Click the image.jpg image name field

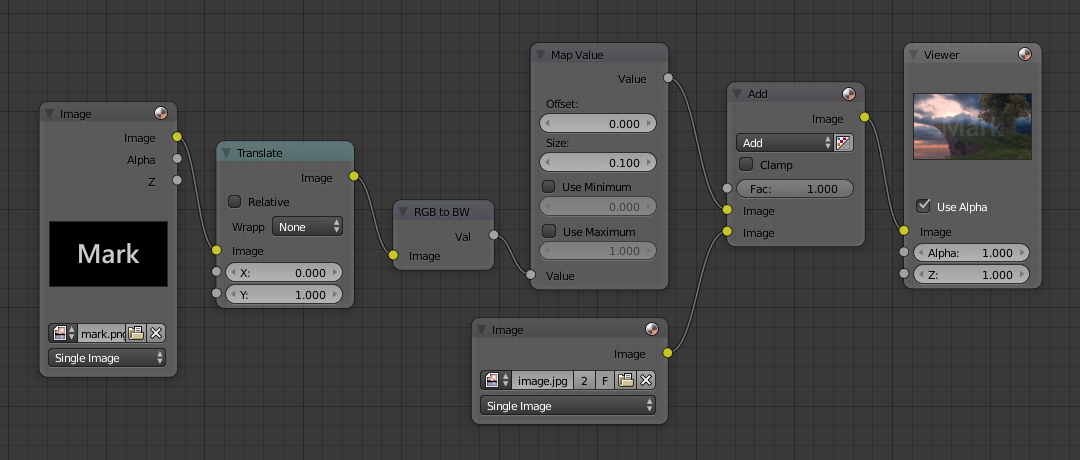pyautogui.click(x=542, y=380)
